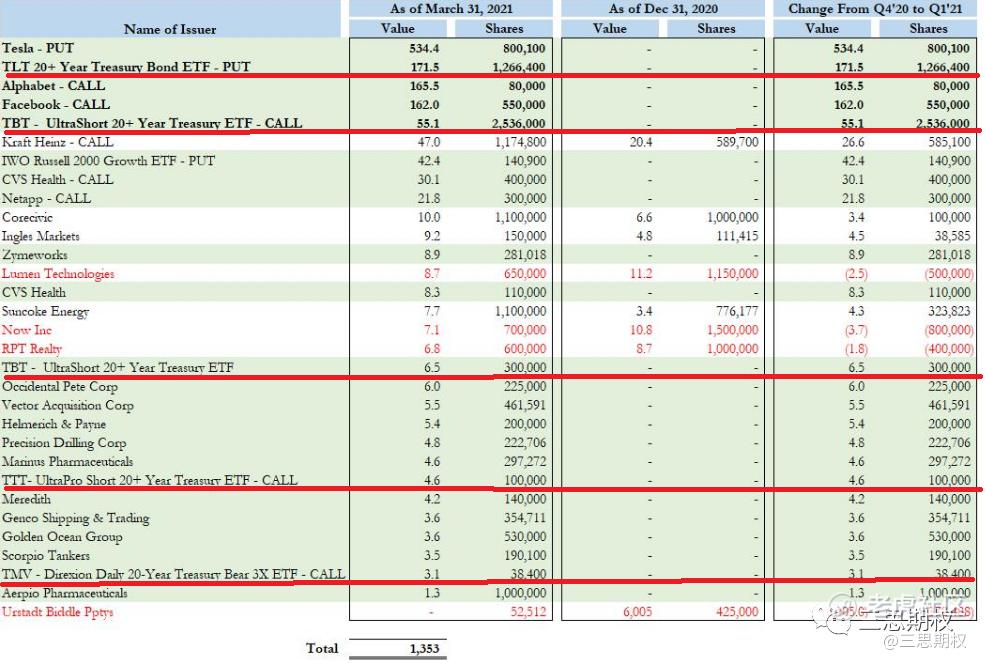Viewport: 985px width, 663px height.
Task: Click the 'Helmerich & Payne' issuer name
Action: pos(54,424)
